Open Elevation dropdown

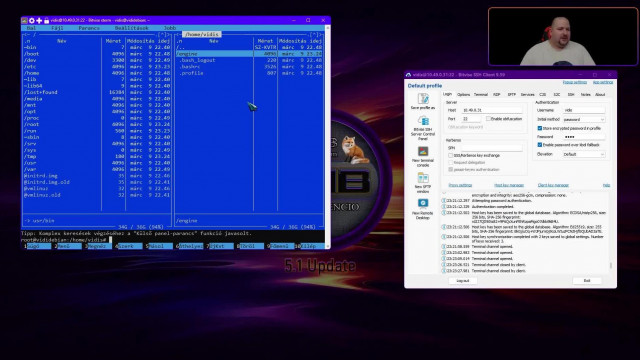tap(584, 154)
